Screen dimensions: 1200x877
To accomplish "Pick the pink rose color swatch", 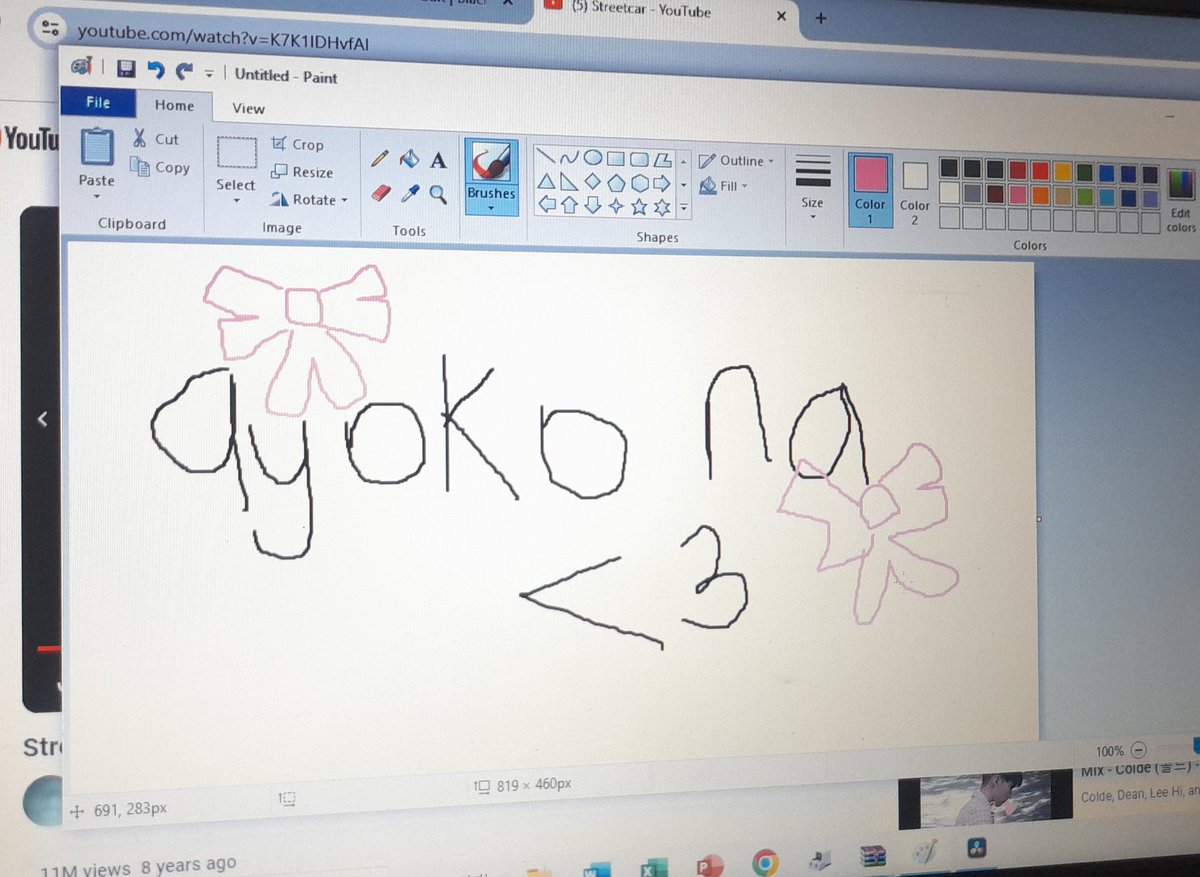I will [1018, 193].
